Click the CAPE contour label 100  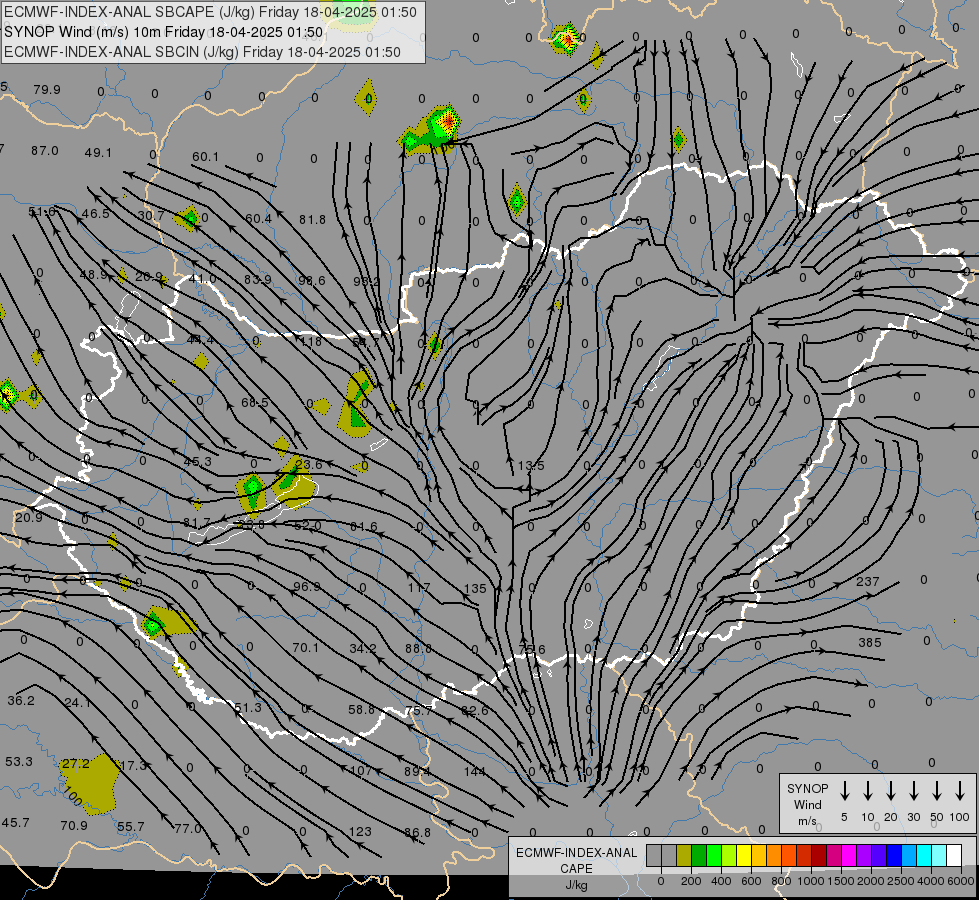[x=73, y=795]
